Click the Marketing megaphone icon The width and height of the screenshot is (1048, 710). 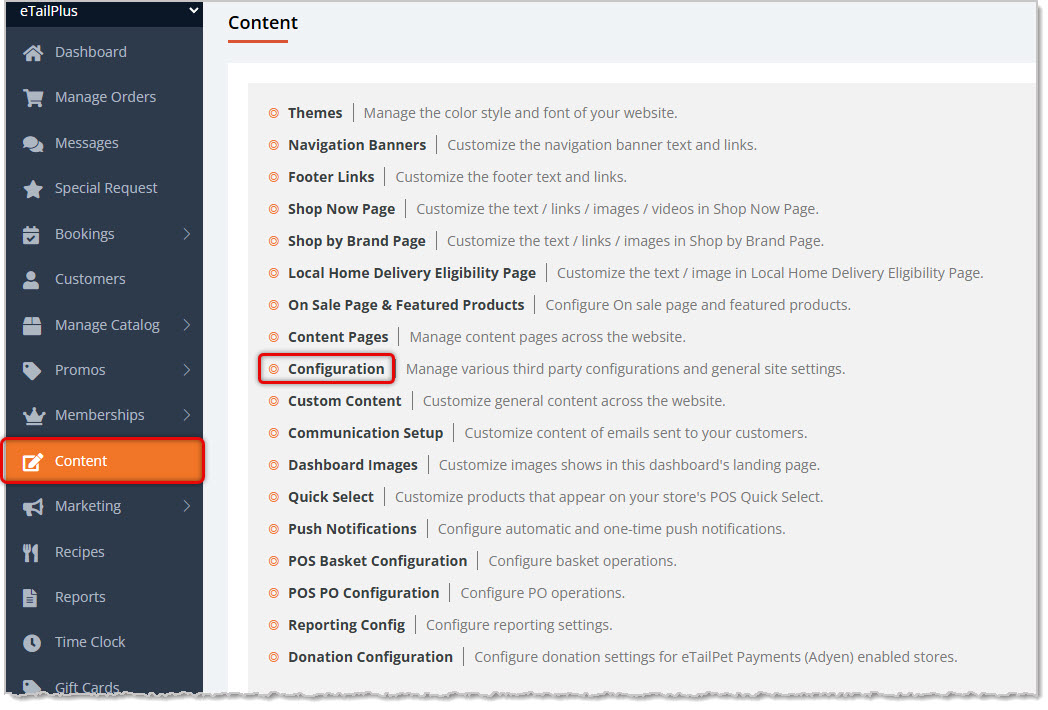[33, 507]
